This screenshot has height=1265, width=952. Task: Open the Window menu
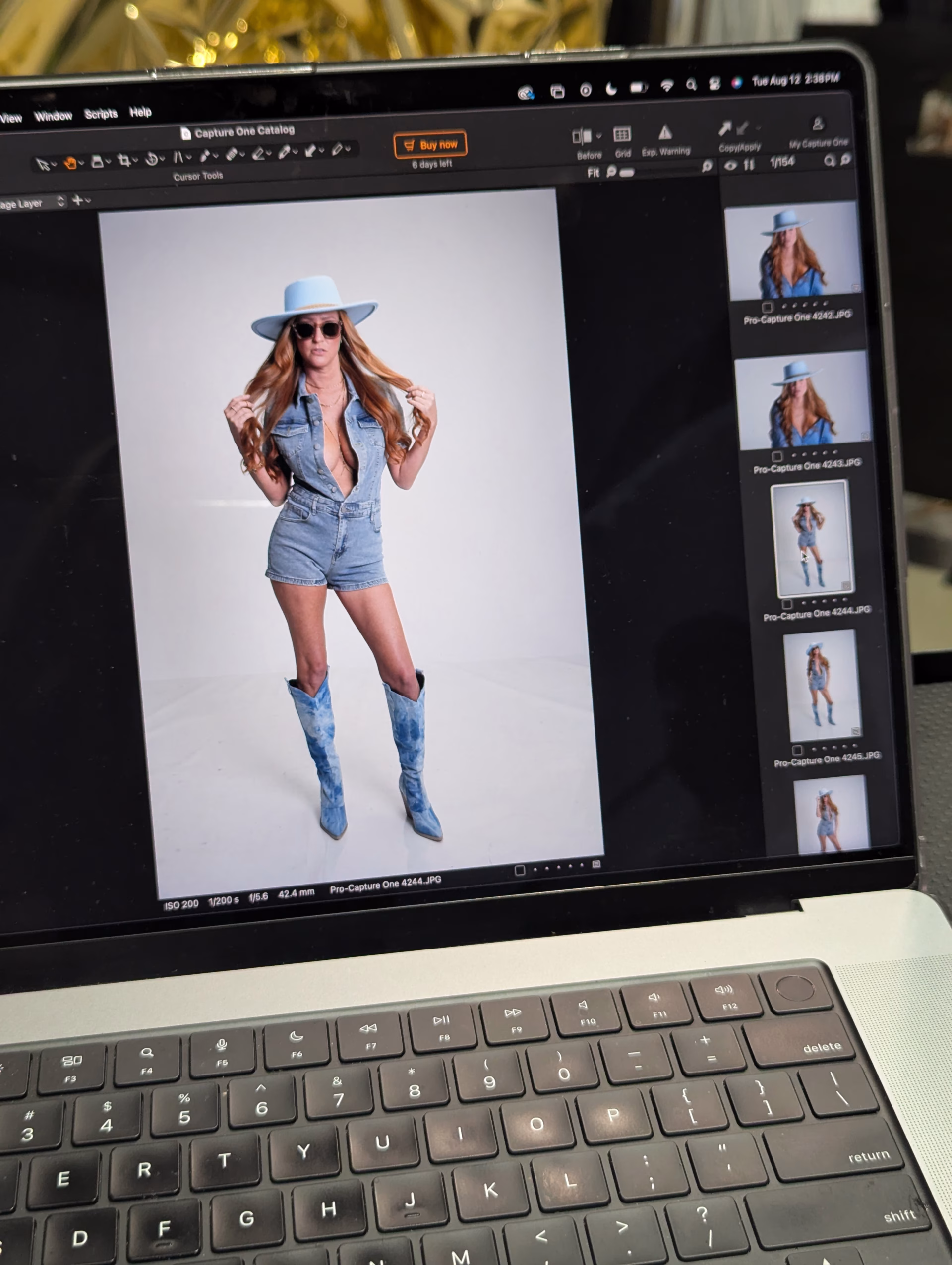tap(53, 116)
